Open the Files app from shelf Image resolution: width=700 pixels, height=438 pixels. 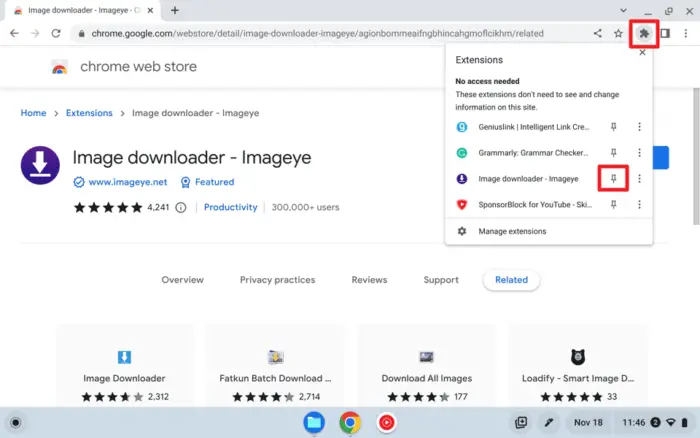point(314,422)
